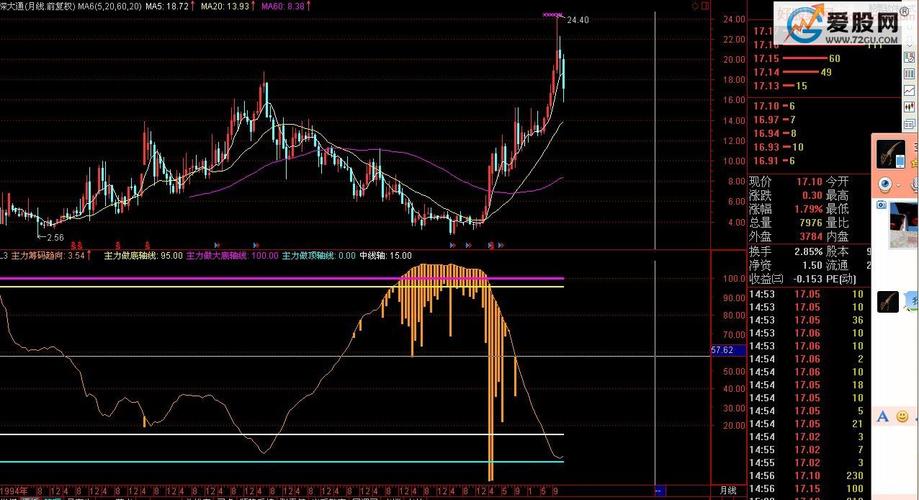Click the 净资 1.50 value

(x=812, y=266)
